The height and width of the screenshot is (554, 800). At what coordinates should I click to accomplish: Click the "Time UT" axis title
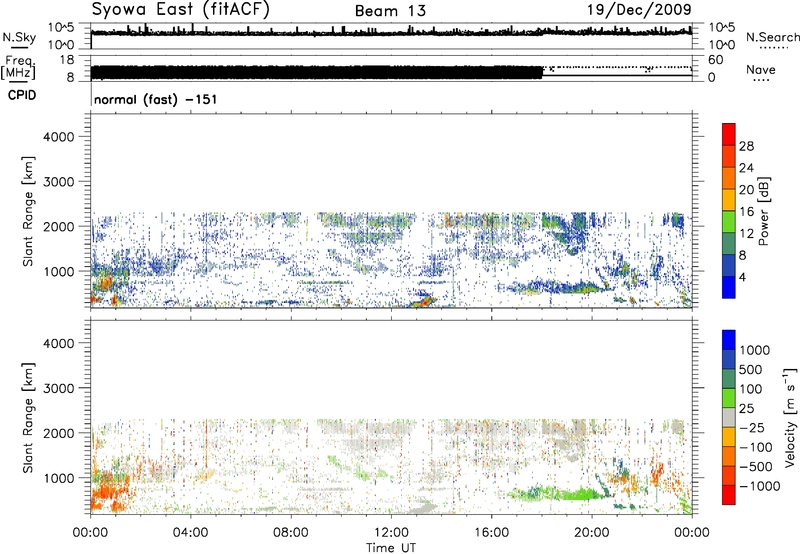point(391,548)
